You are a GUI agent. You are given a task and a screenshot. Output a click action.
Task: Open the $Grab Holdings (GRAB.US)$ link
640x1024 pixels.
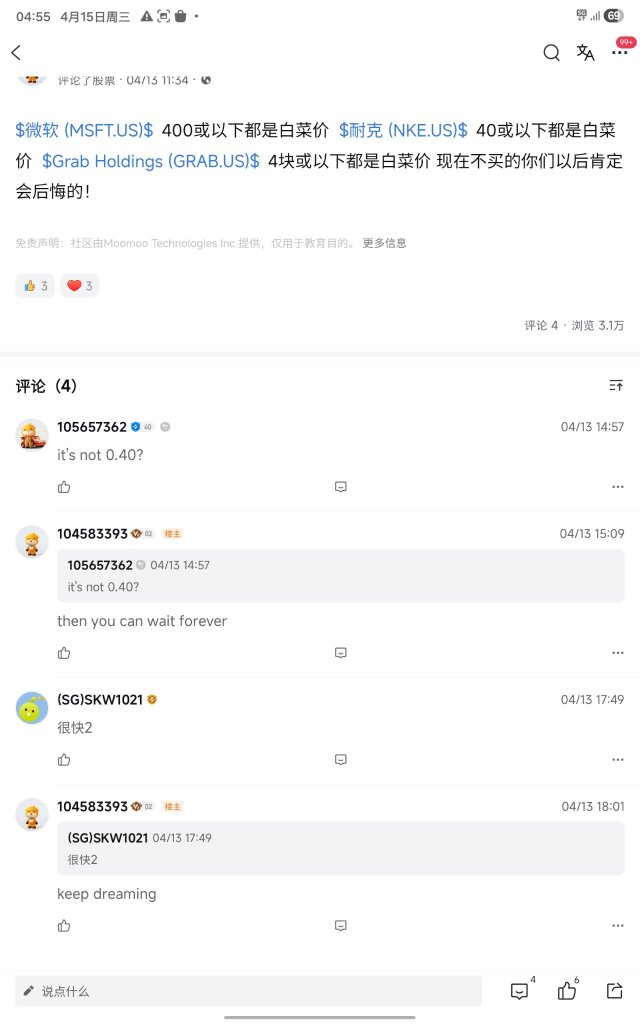pyautogui.click(x=151, y=161)
